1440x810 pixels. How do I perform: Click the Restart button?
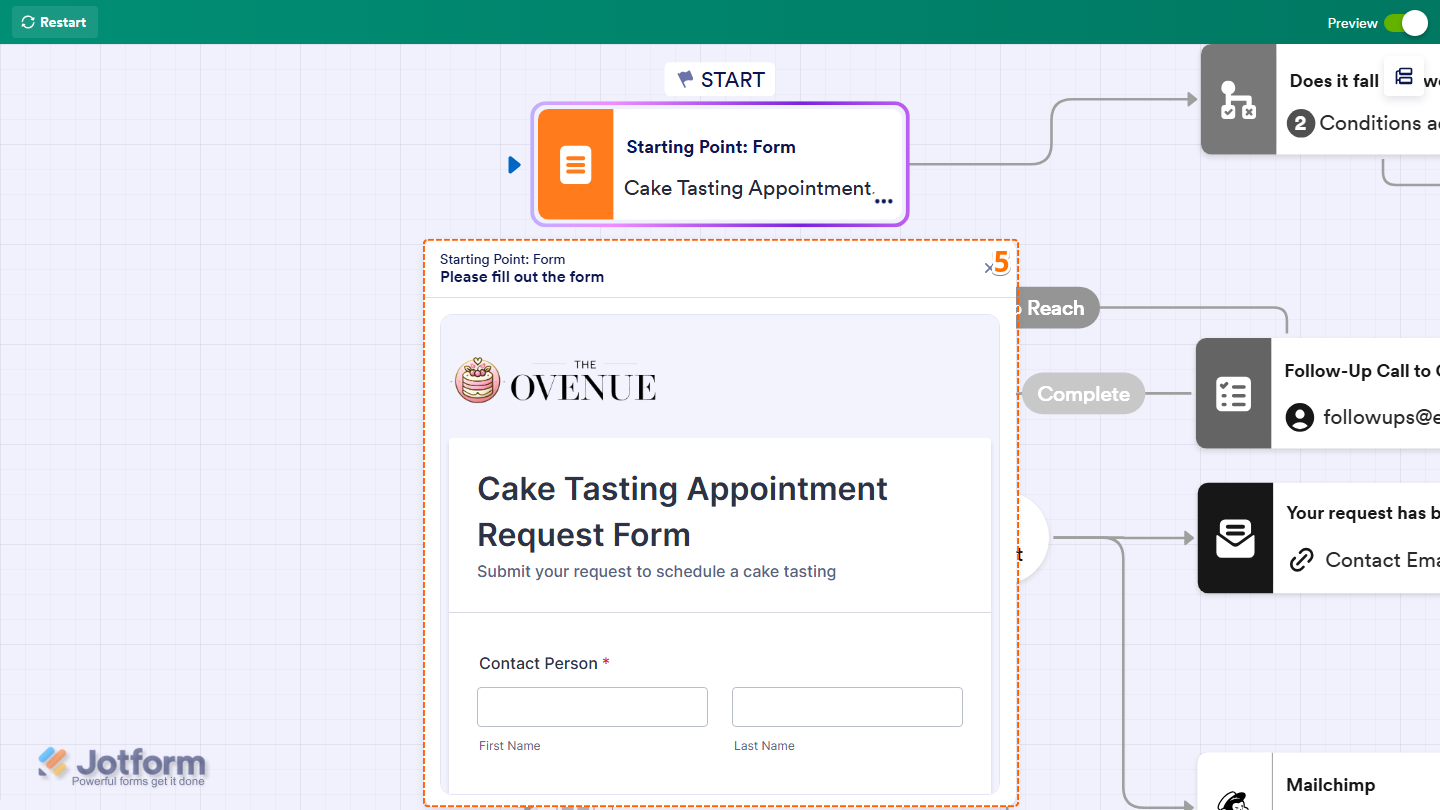coord(54,22)
